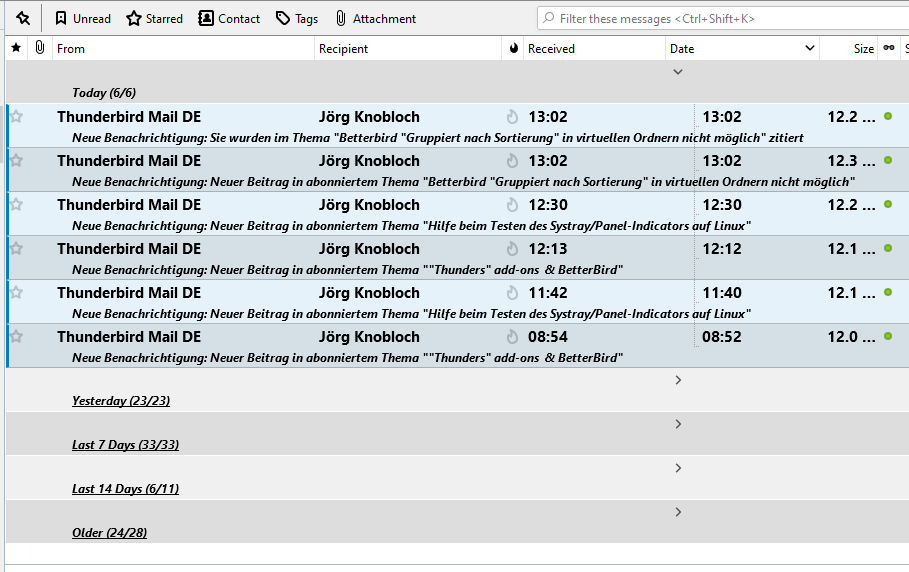Viewport: 909px width, 572px height.
Task: Mark junk on 13:02 message sized 12.3
Action: 512,161
